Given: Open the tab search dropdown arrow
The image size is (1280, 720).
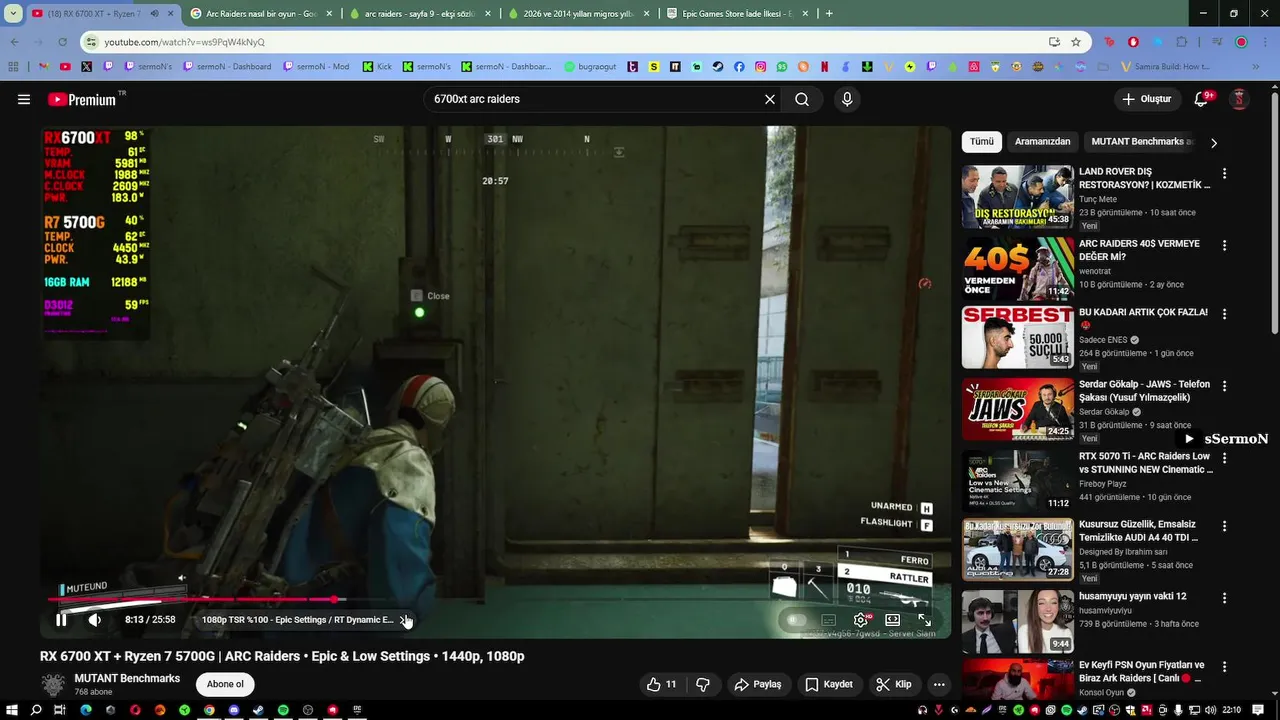Looking at the screenshot, I should pyautogui.click(x=13, y=14).
